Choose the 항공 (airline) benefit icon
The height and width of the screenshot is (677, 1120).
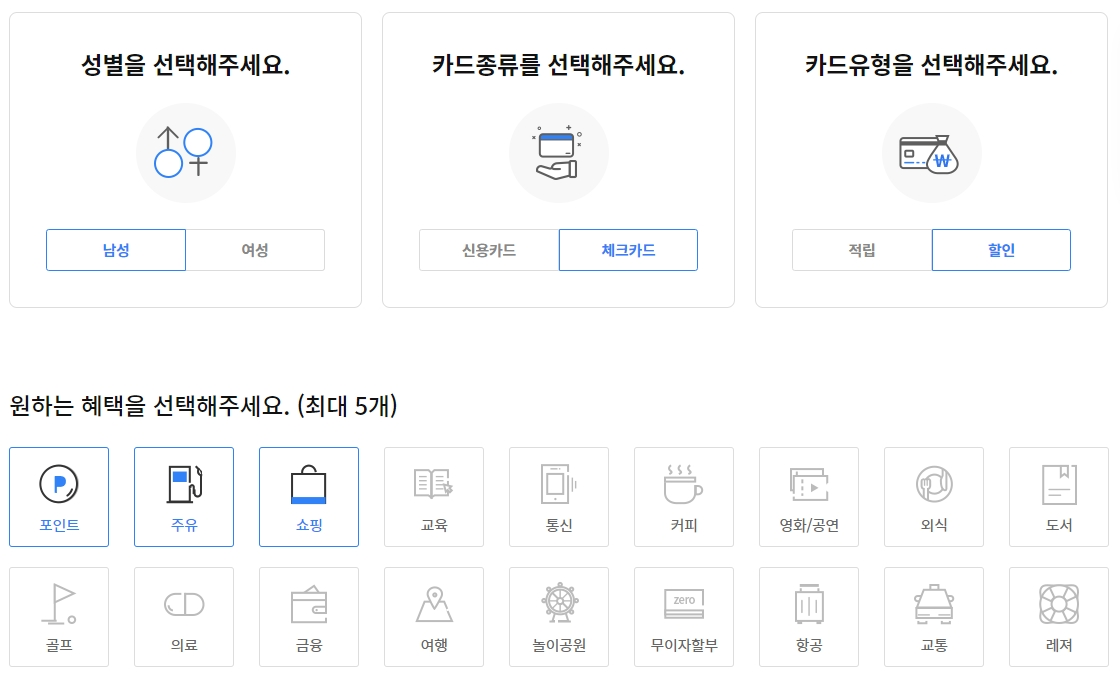[x=809, y=616]
